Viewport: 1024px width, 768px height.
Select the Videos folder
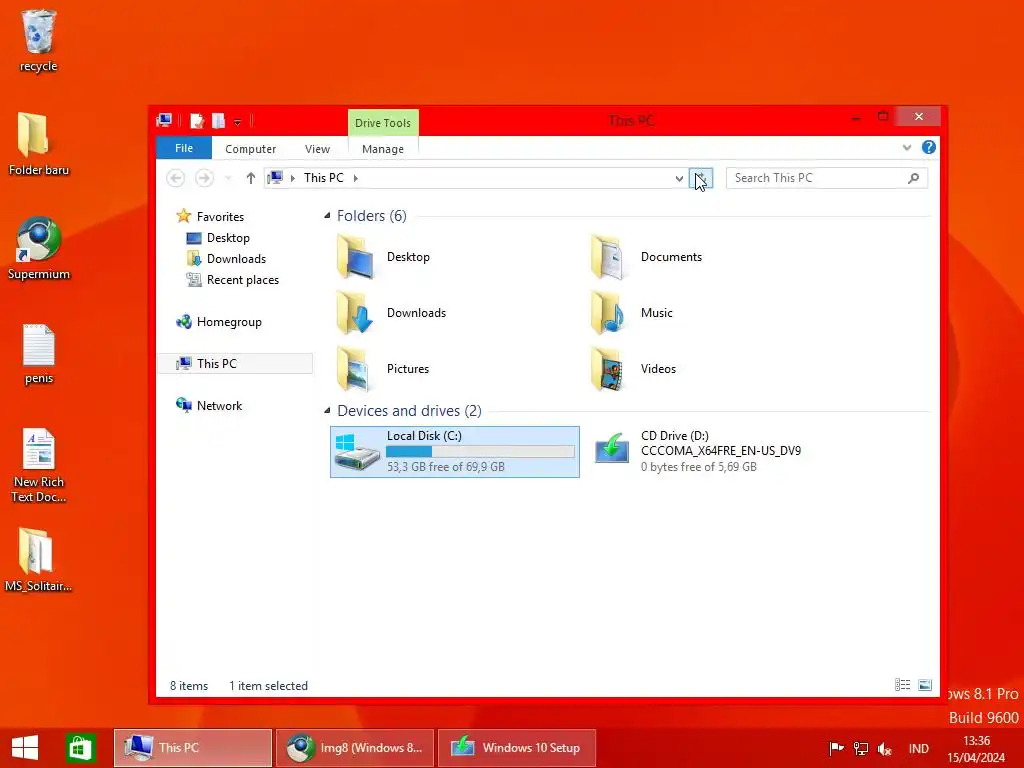click(x=632, y=369)
